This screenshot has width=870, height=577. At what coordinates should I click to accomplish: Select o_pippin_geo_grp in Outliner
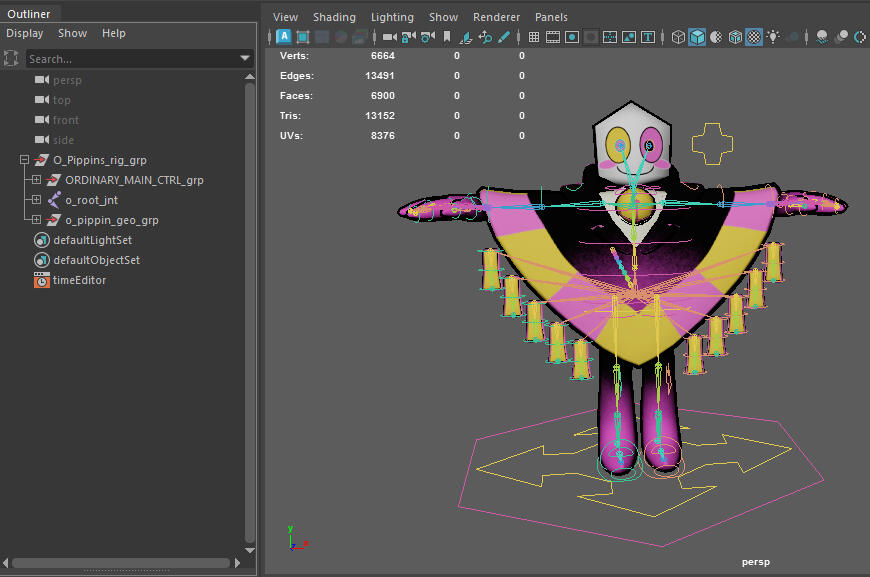pyautogui.click(x=112, y=220)
